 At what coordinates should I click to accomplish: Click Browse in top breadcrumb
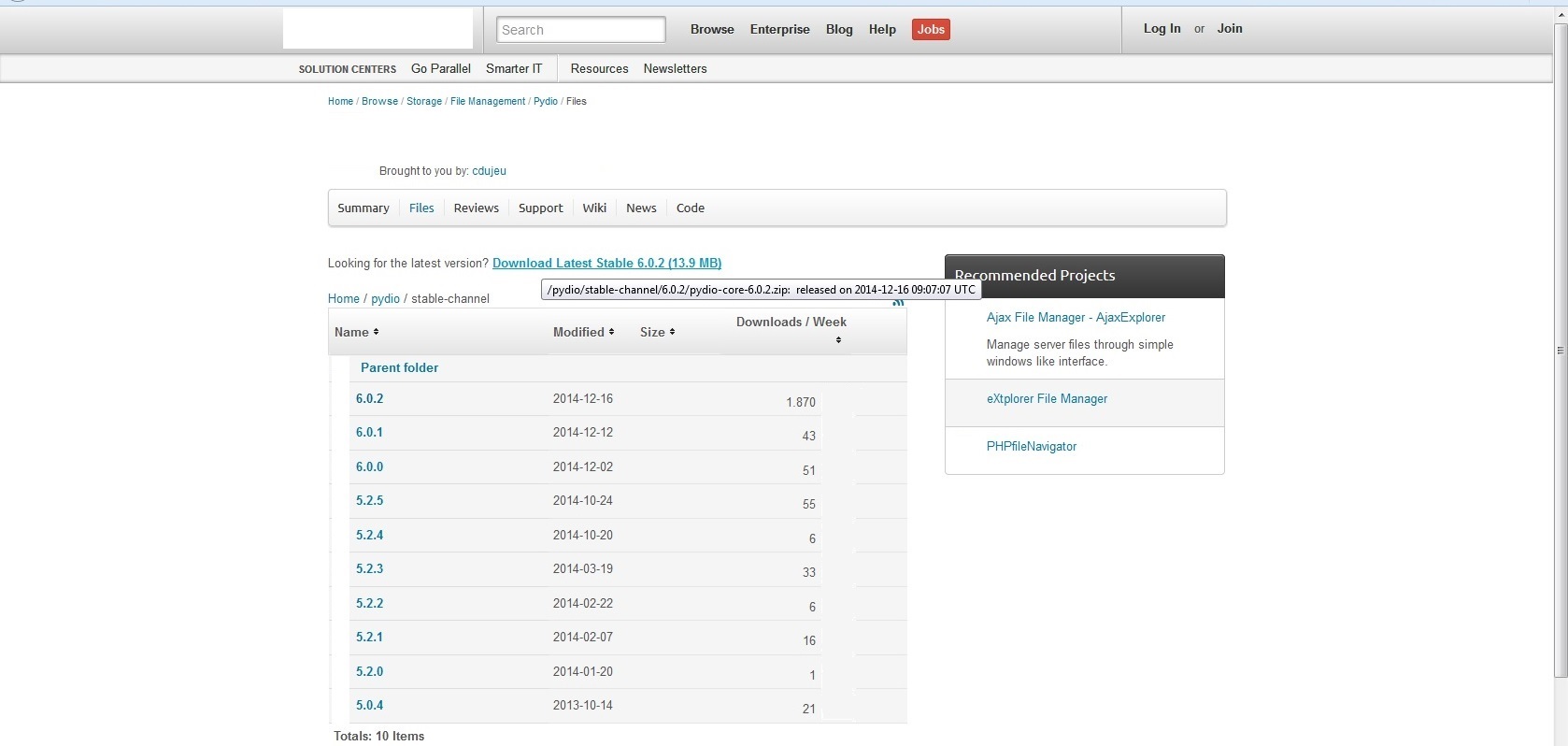[x=379, y=101]
